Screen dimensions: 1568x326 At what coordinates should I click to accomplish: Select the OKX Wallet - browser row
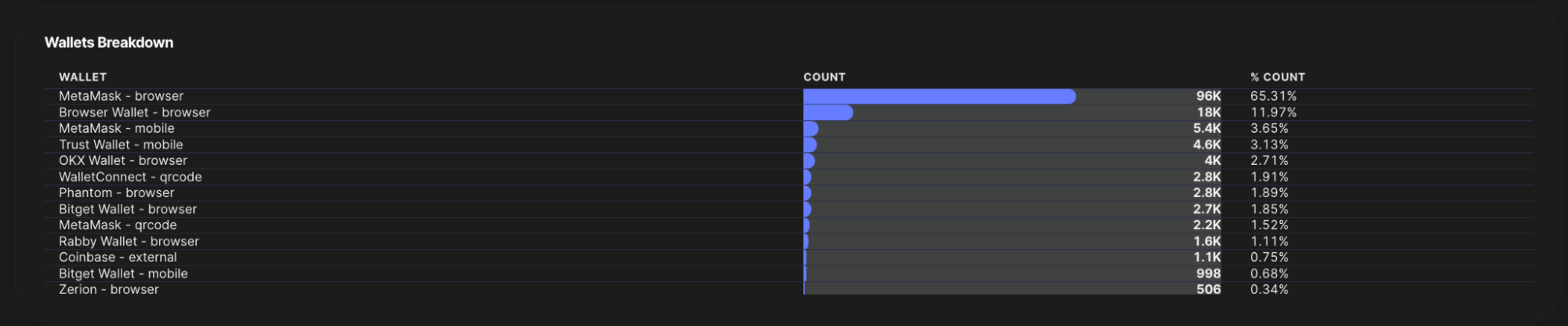click(x=788, y=160)
